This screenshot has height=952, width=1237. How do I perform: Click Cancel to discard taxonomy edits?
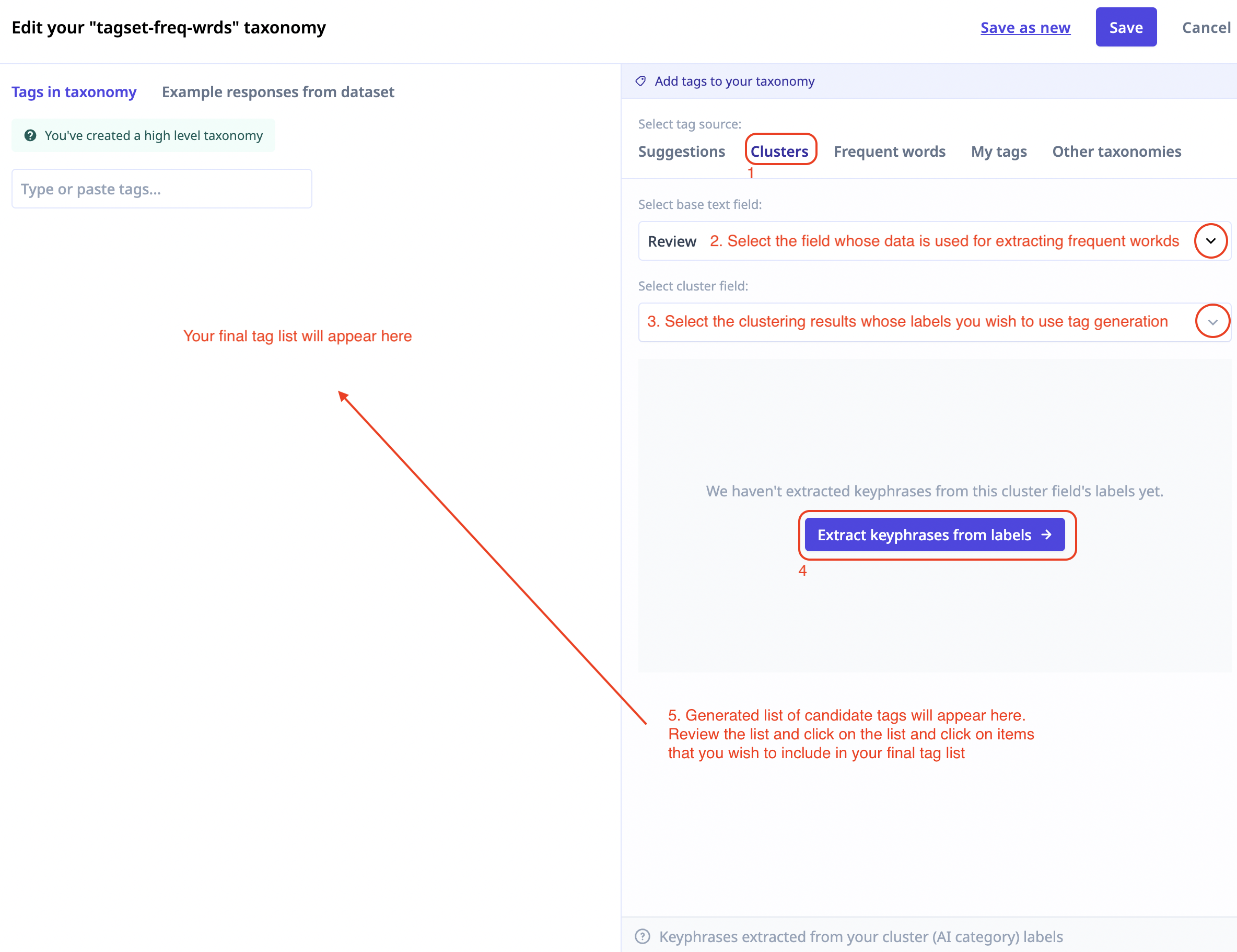click(x=1206, y=27)
